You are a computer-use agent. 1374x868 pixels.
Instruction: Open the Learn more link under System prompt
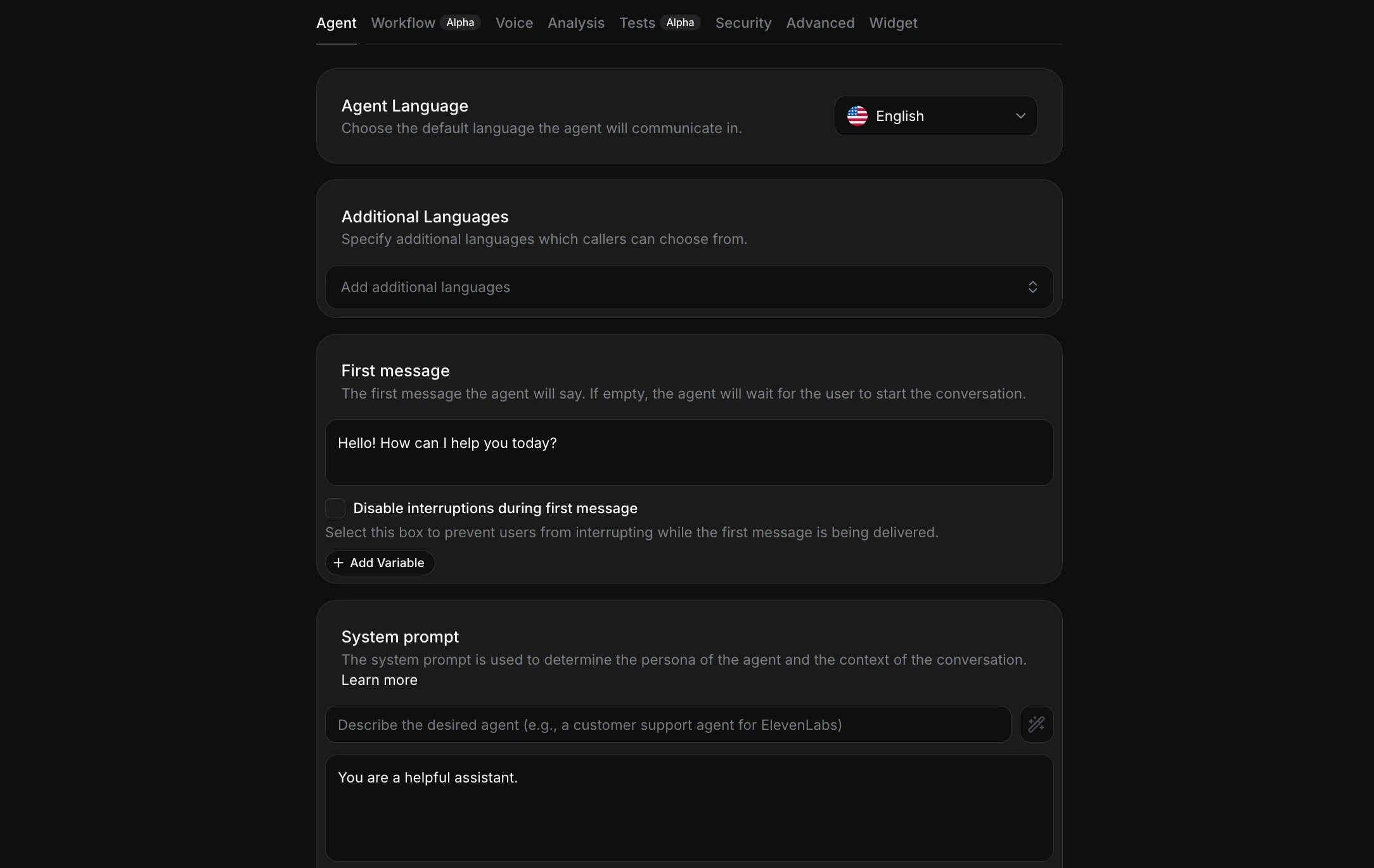(378, 680)
